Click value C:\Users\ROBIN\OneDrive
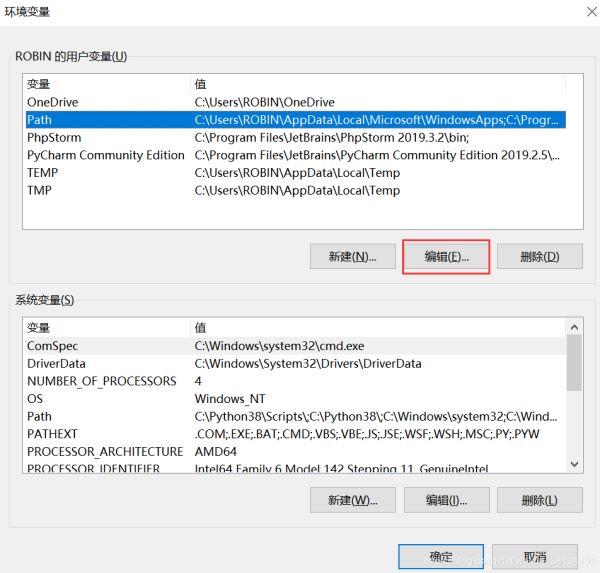 coord(264,102)
